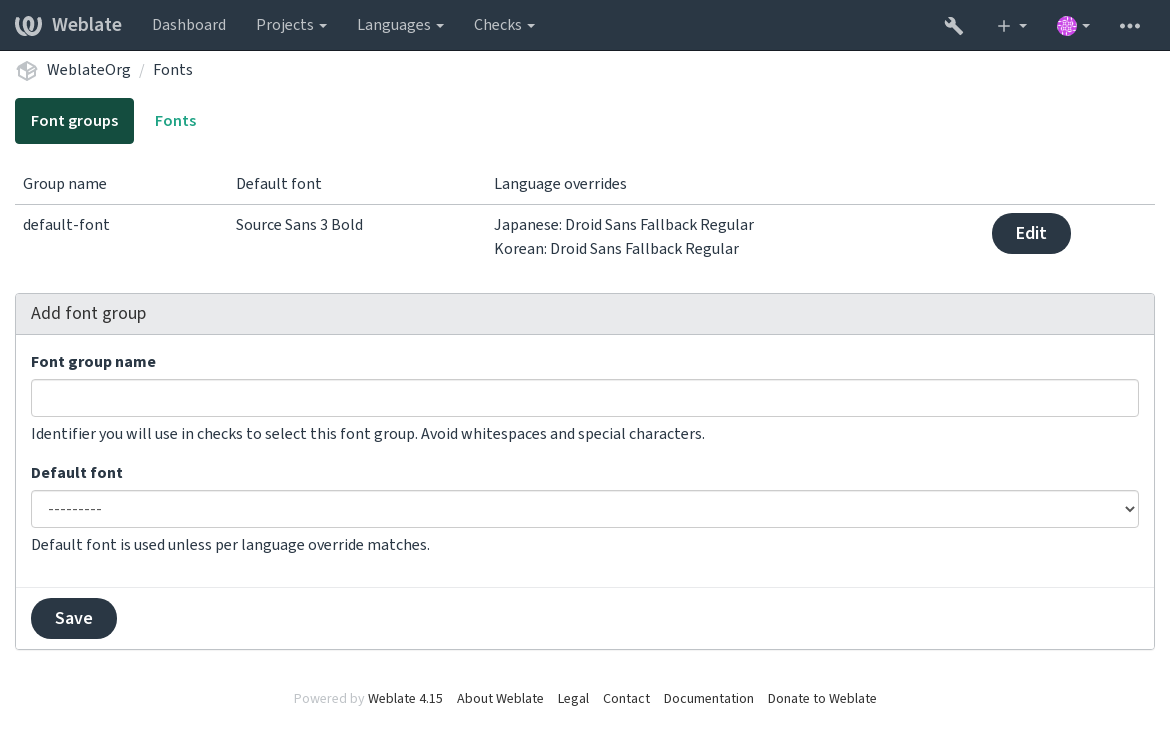The height and width of the screenshot is (737, 1170).
Task: Expand the Projects menu
Action: click(x=292, y=25)
